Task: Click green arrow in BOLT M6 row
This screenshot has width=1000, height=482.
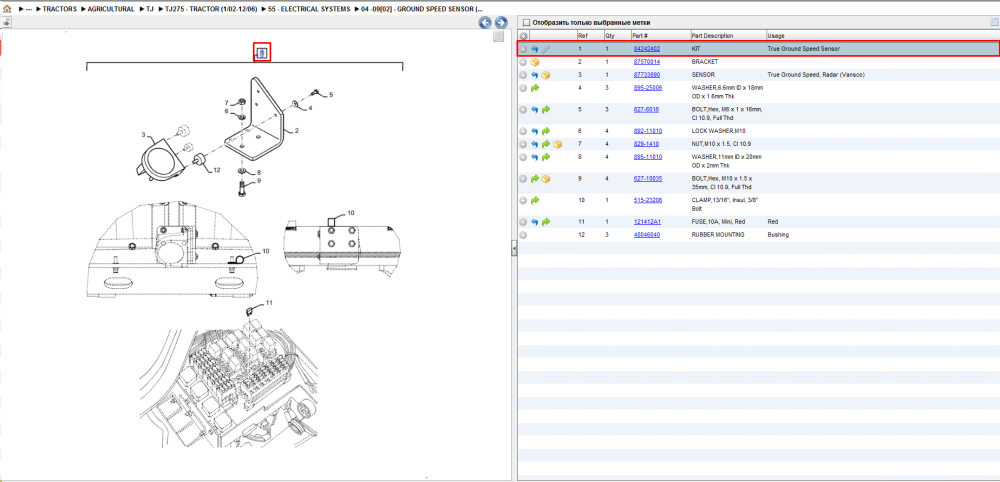Action: pos(545,110)
